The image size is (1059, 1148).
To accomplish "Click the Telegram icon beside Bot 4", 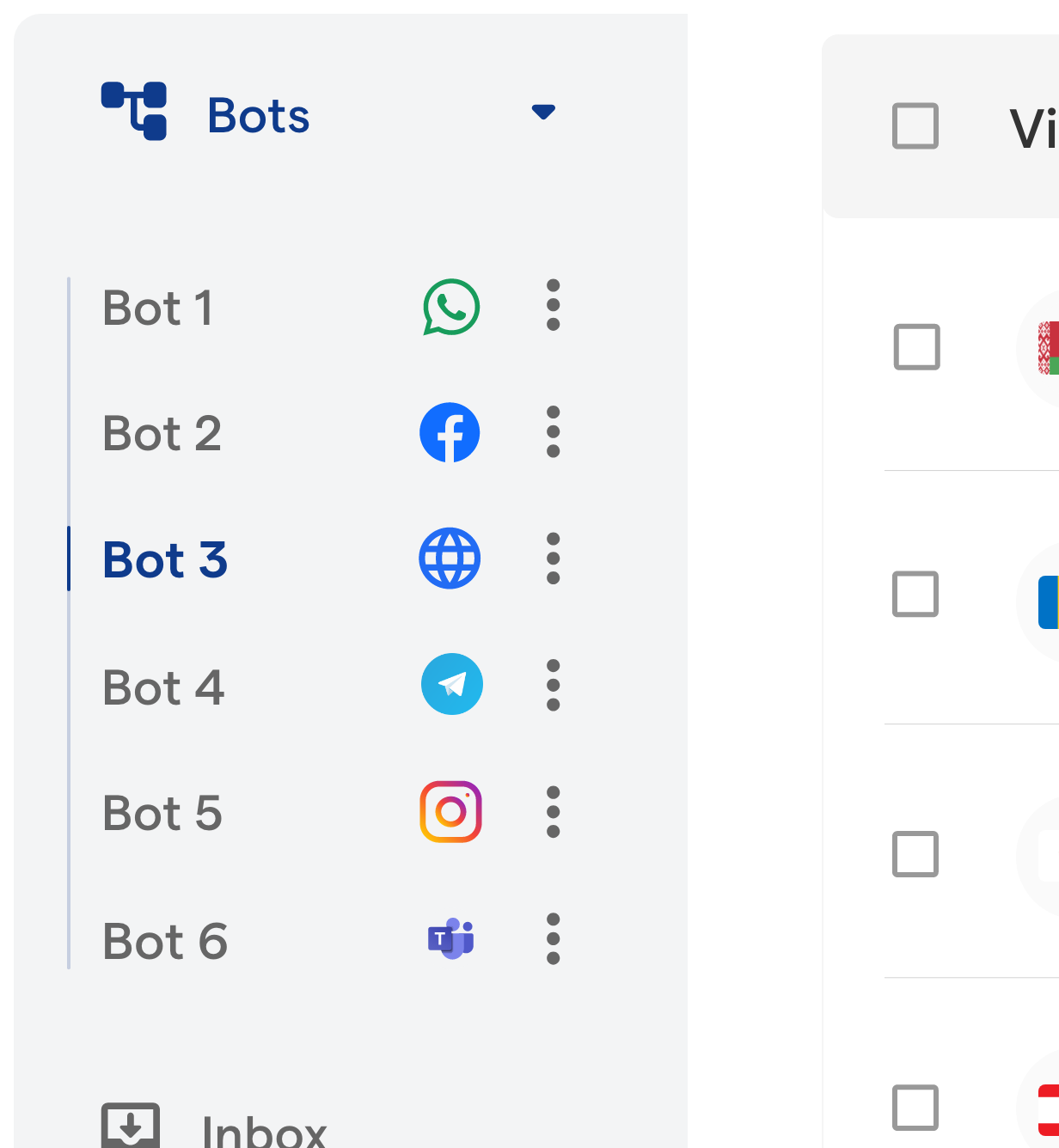I will (x=451, y=685).
